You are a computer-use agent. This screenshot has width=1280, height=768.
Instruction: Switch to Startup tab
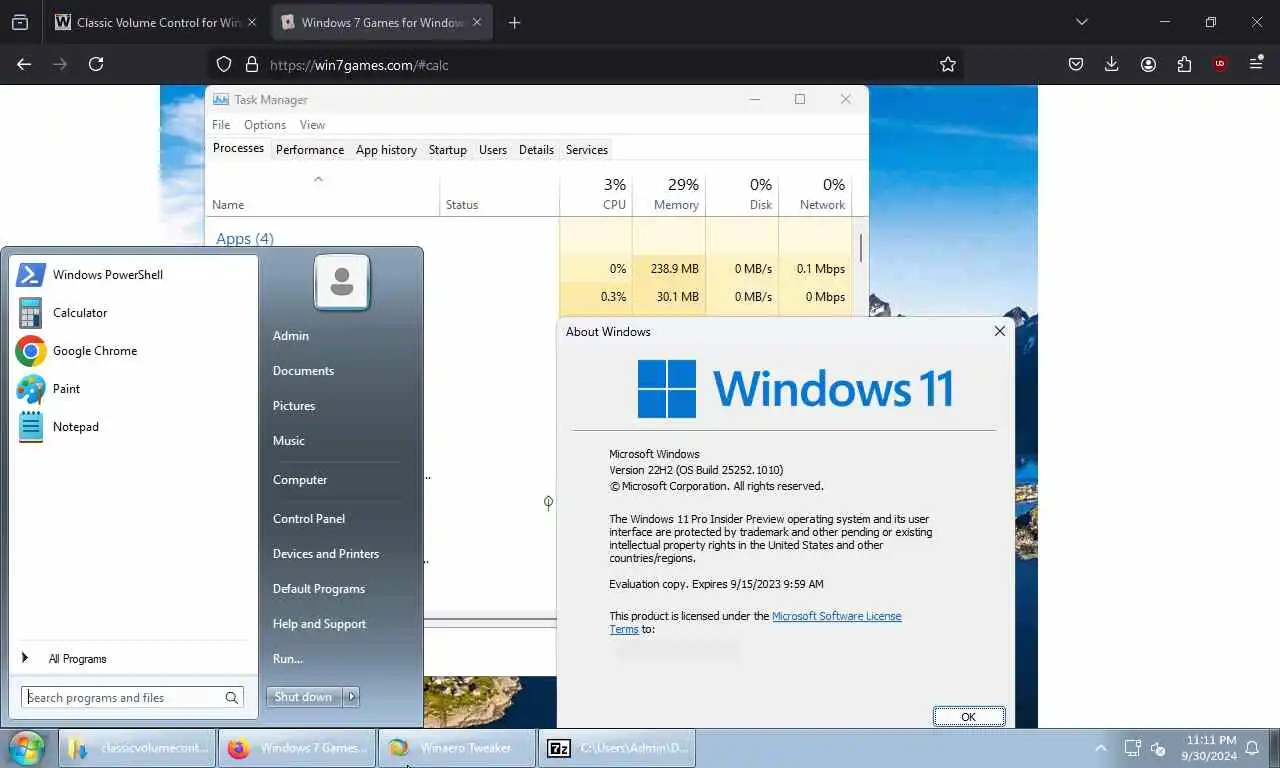pyautogui.click(x=448, y=150)
